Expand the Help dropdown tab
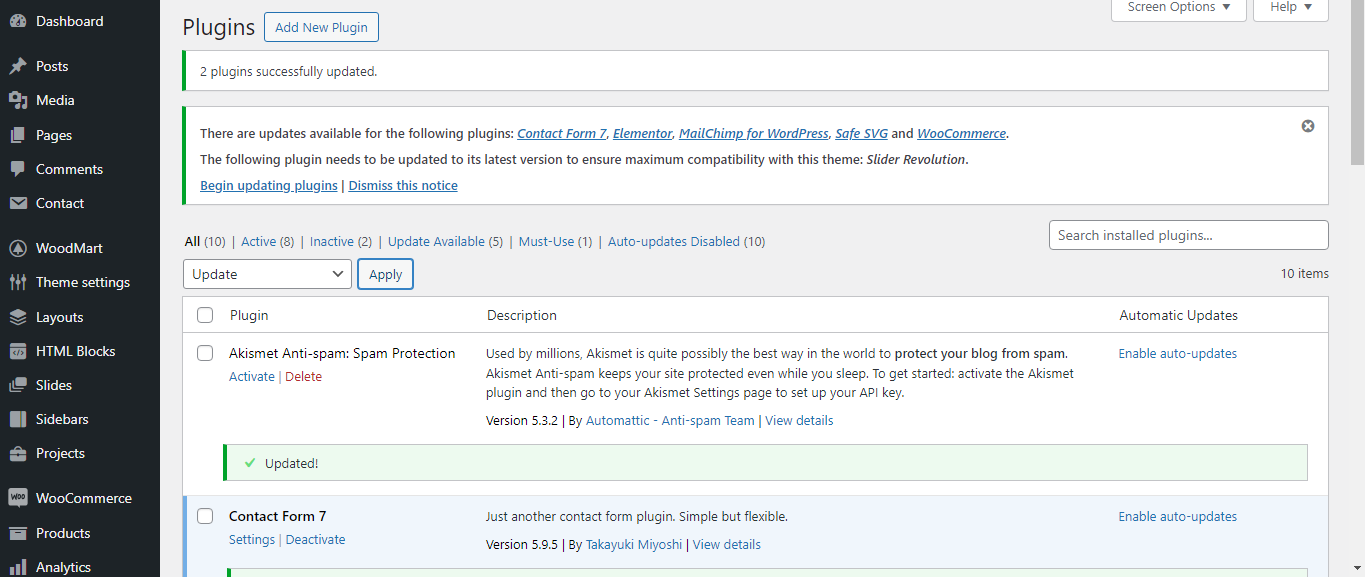Screen dimensions: 1365x577 (x=1291, y=8)
